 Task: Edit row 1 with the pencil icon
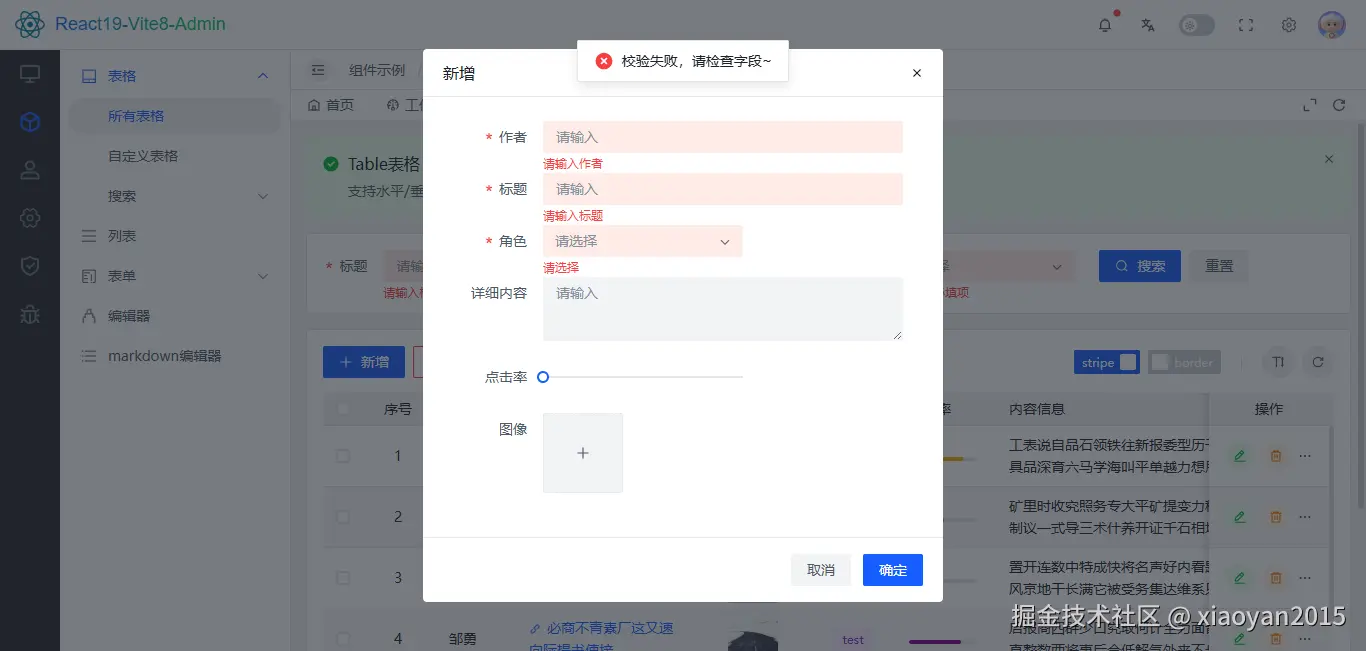tap(1240, 456)
